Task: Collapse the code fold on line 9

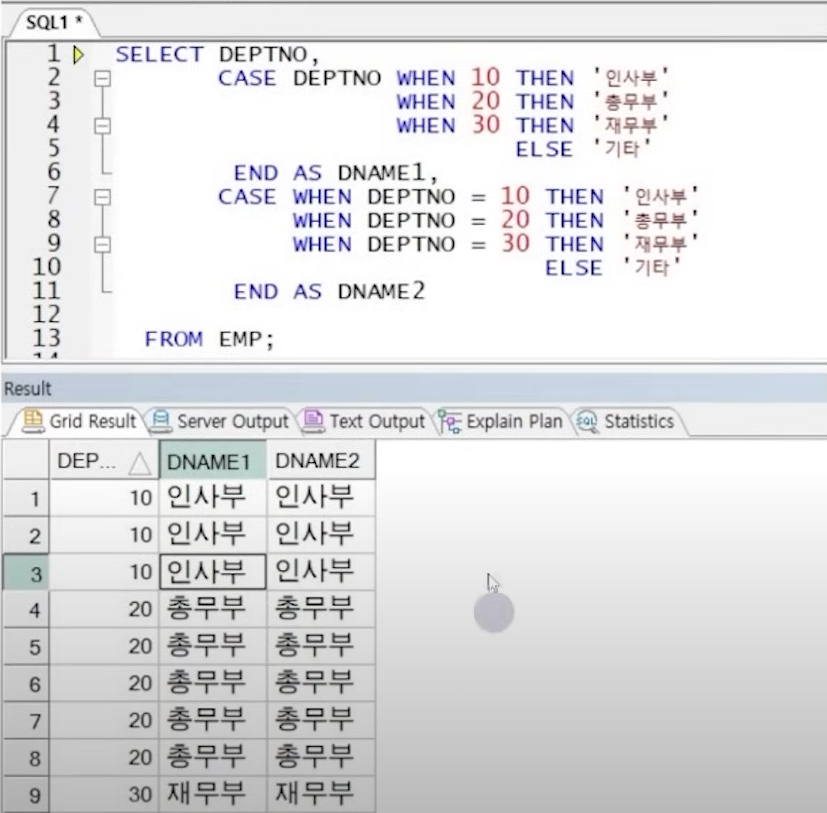Action: 102,245
